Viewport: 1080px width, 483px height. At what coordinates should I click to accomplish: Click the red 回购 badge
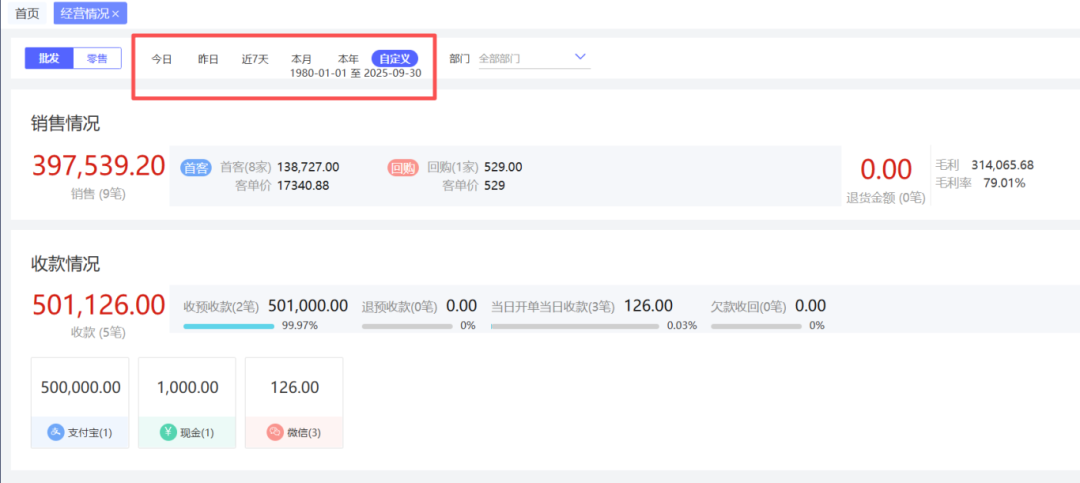point(402,168)
